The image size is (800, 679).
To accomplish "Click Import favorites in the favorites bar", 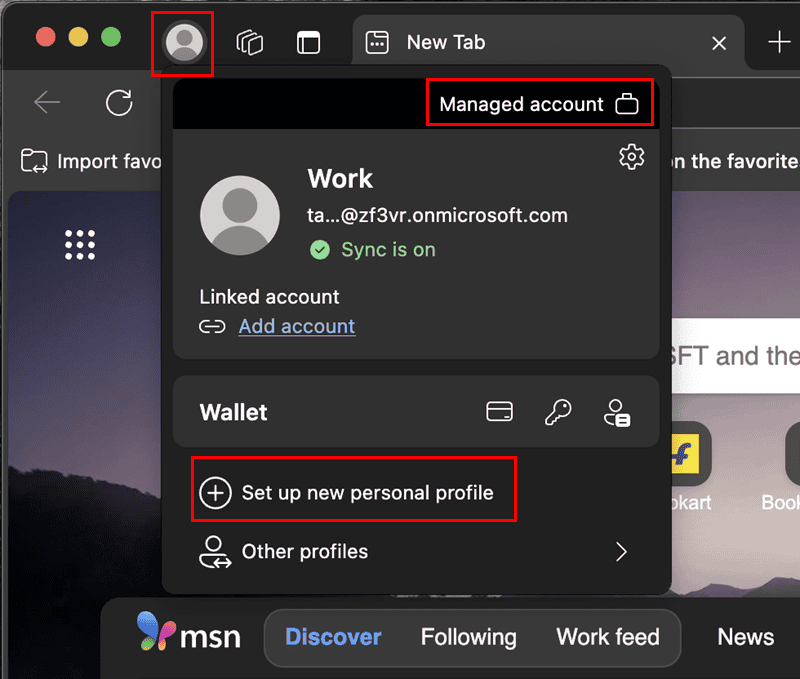I will (x=90, y=161).
